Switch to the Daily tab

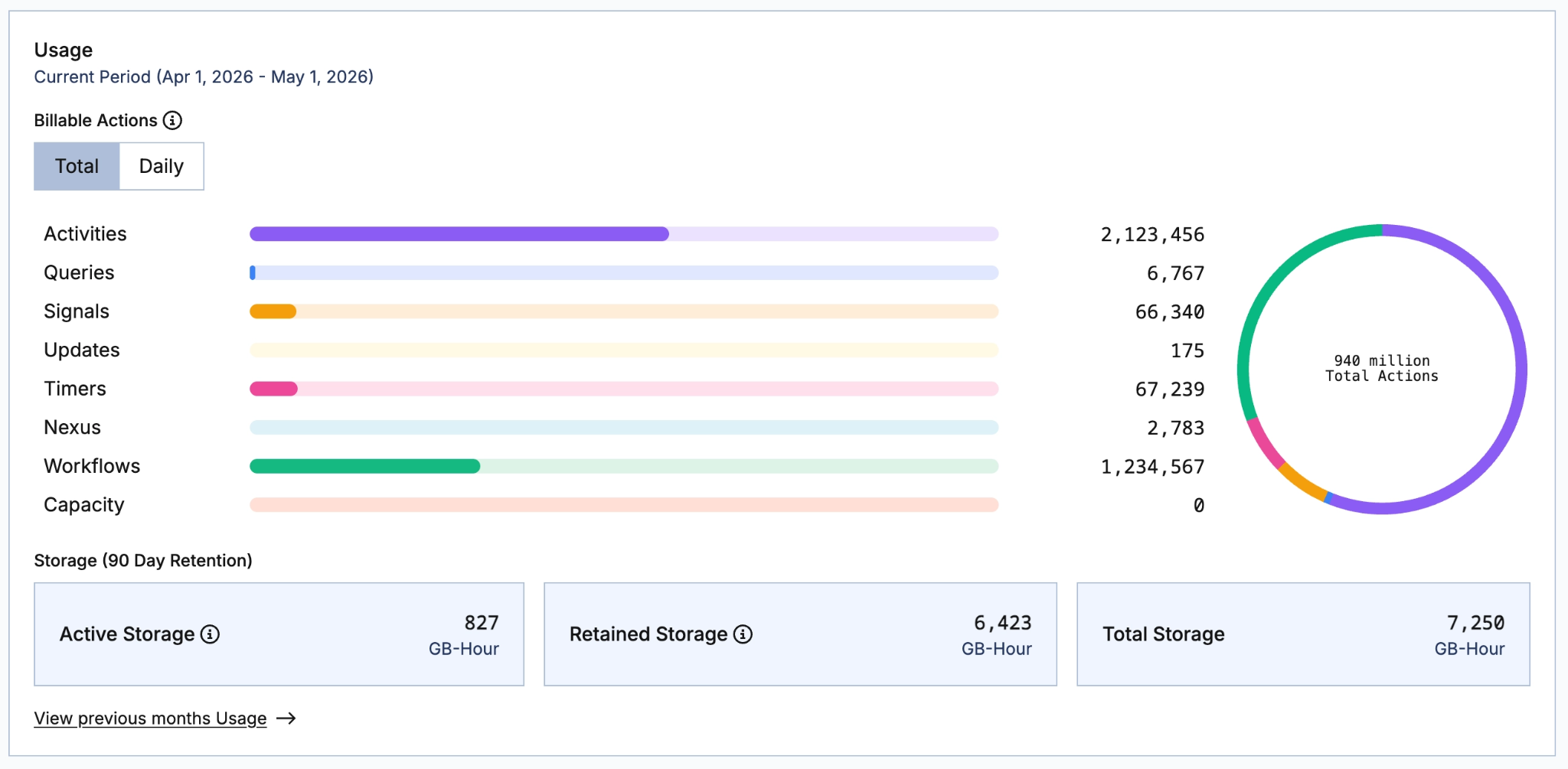pos(162,166)
